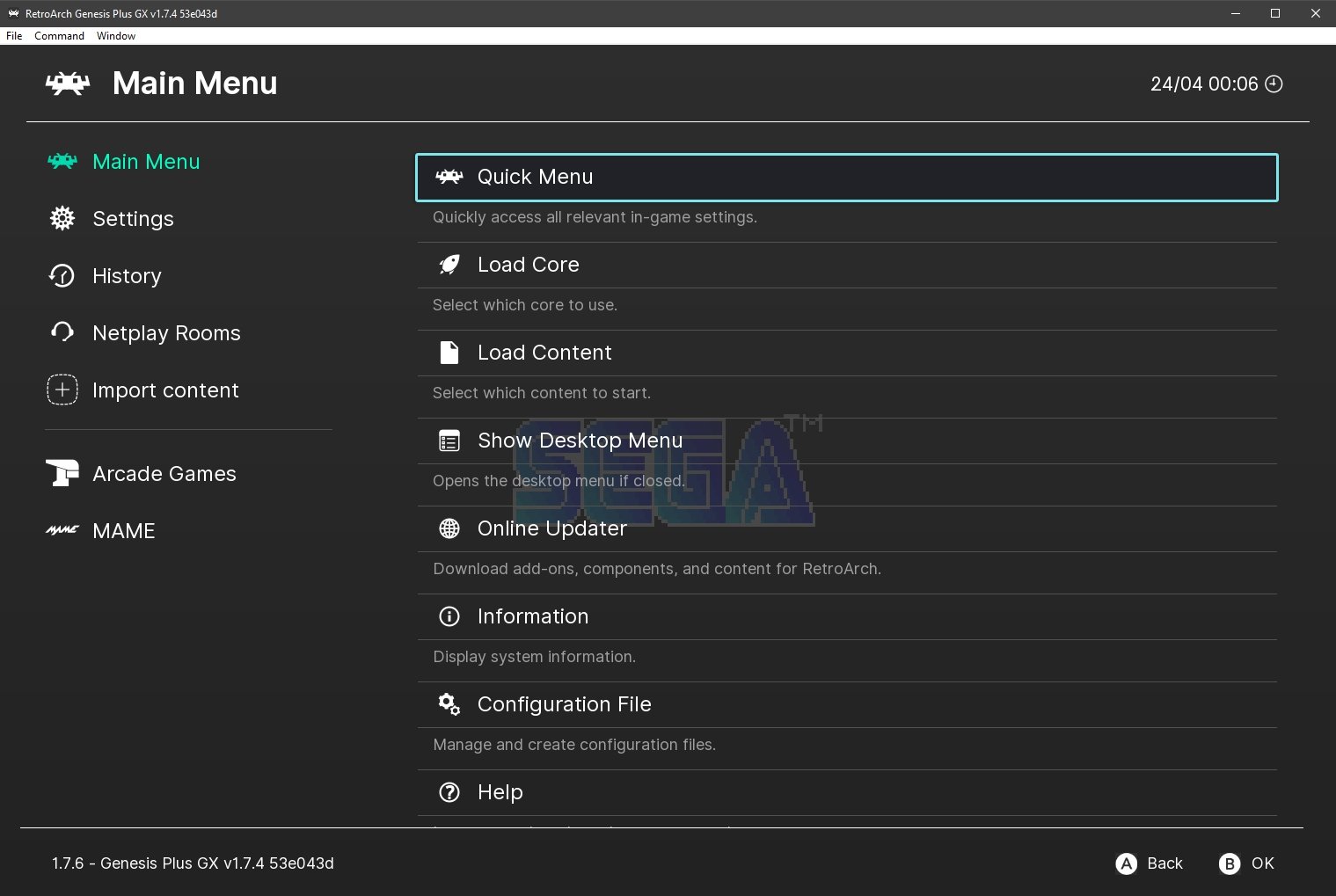Click the Load Core rocket icon
Screen dimensions: 1336x896
[449, 265]
